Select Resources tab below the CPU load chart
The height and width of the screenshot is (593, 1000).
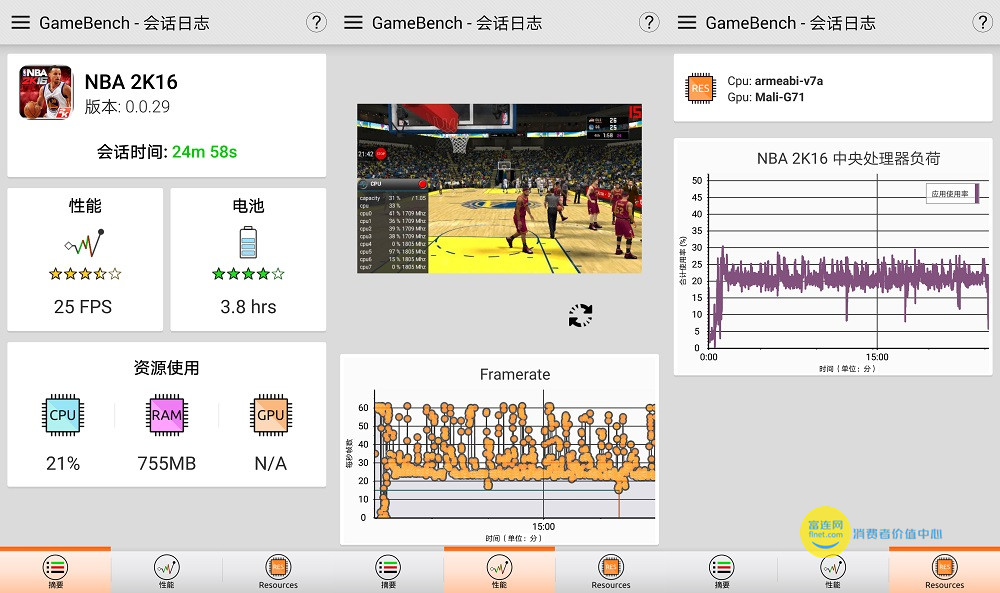(944, 571)
